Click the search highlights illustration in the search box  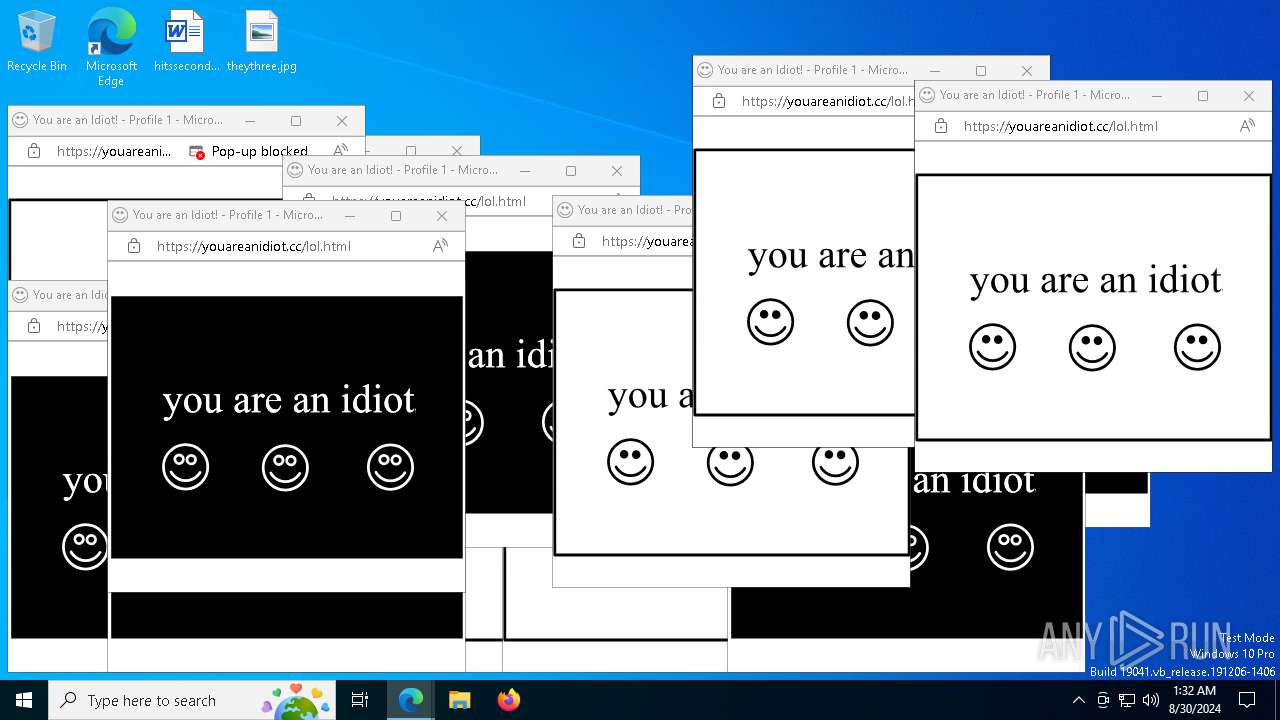(296, 700)
